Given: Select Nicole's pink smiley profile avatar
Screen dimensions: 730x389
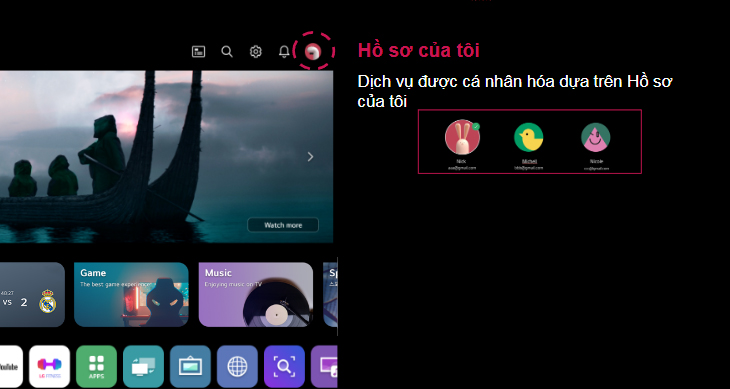Looking at the screenshot, I should click(595, 137).
